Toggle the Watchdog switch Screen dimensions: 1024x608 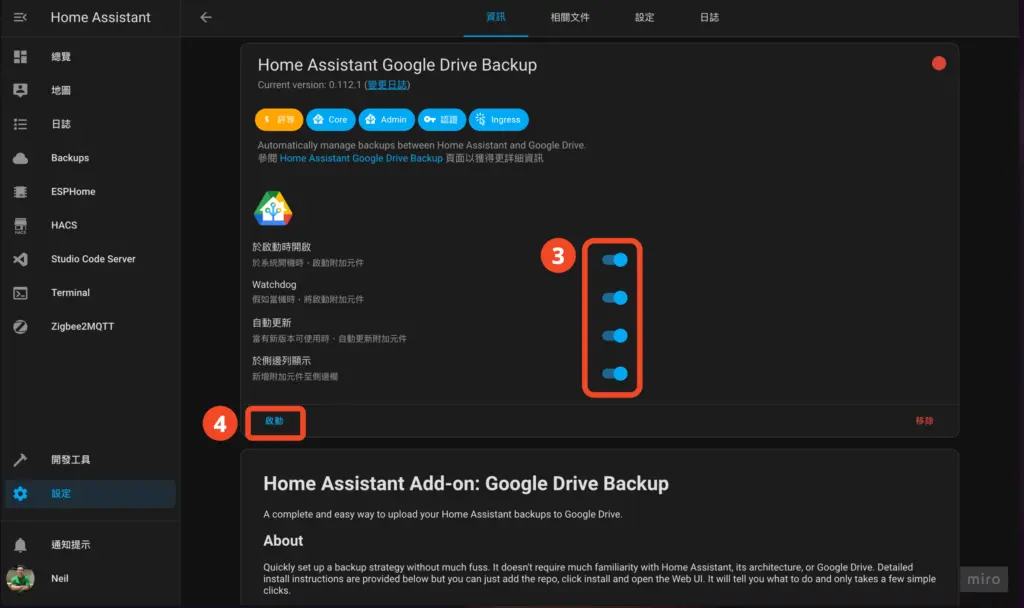613,297
